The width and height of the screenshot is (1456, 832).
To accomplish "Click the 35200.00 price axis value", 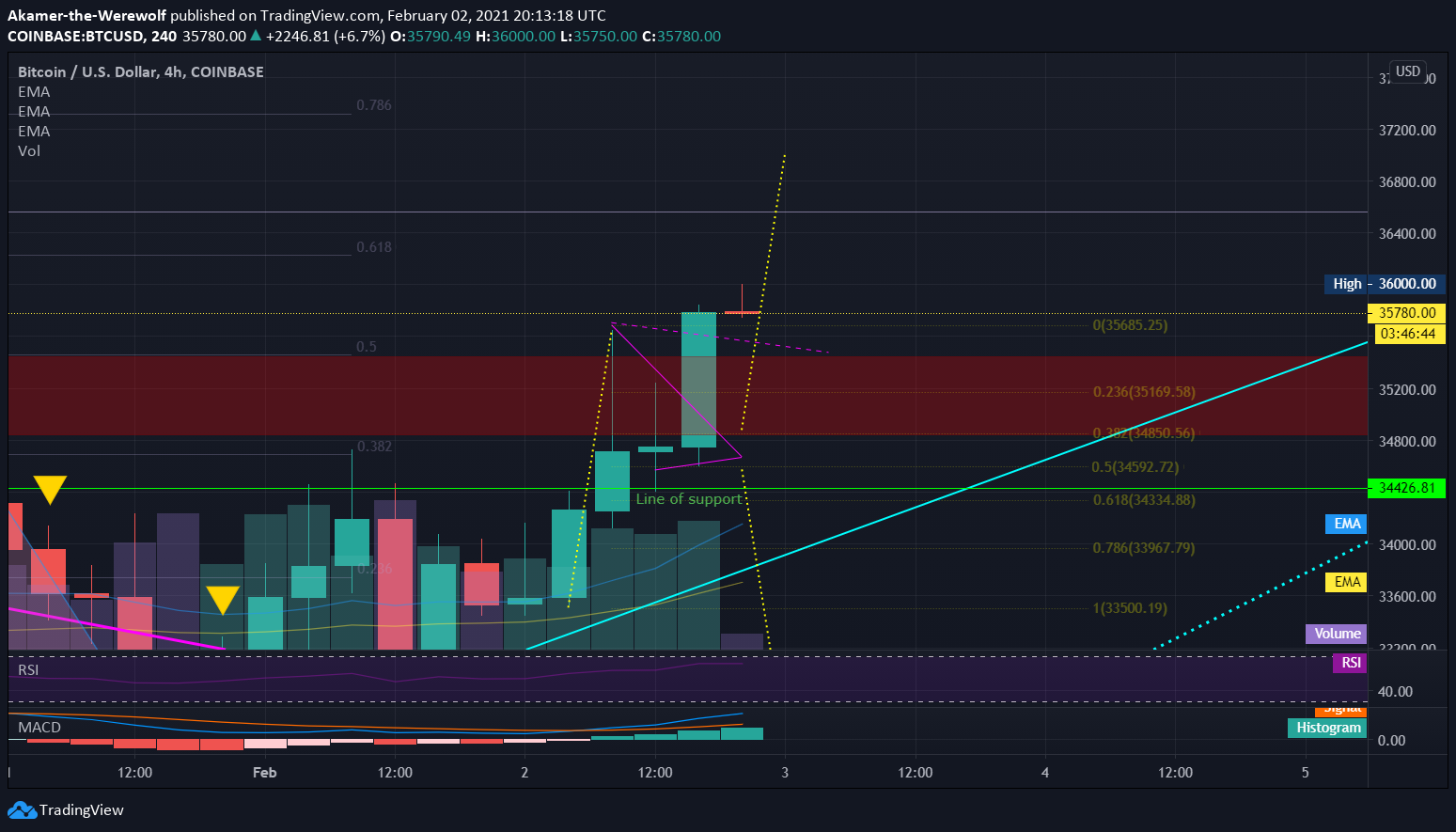I will [x=1407, y=389].
